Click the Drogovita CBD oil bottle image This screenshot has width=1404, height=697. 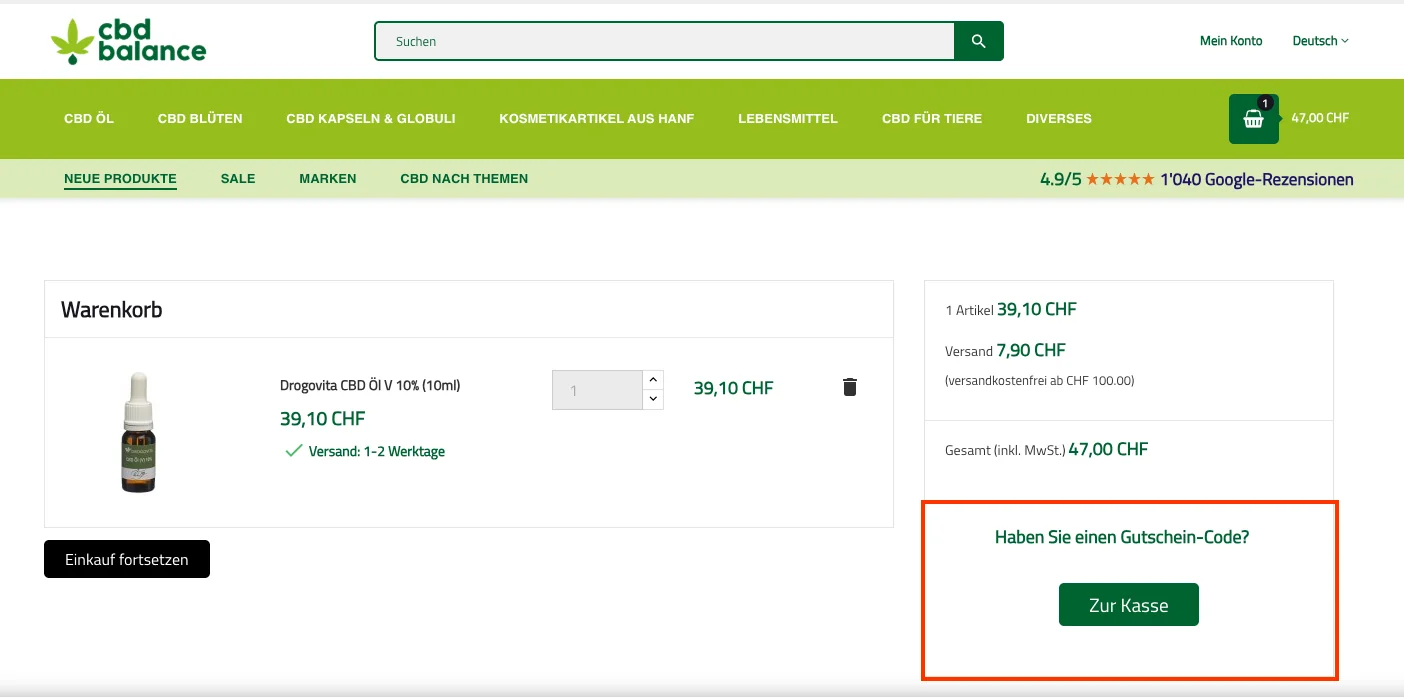tap(139, 432)
